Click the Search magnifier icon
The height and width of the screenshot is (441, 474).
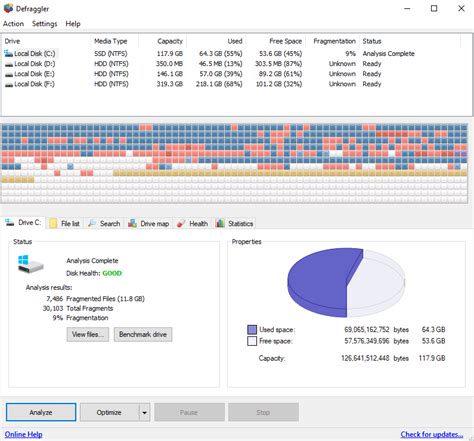pyautogui.click(x=92, y=223)
